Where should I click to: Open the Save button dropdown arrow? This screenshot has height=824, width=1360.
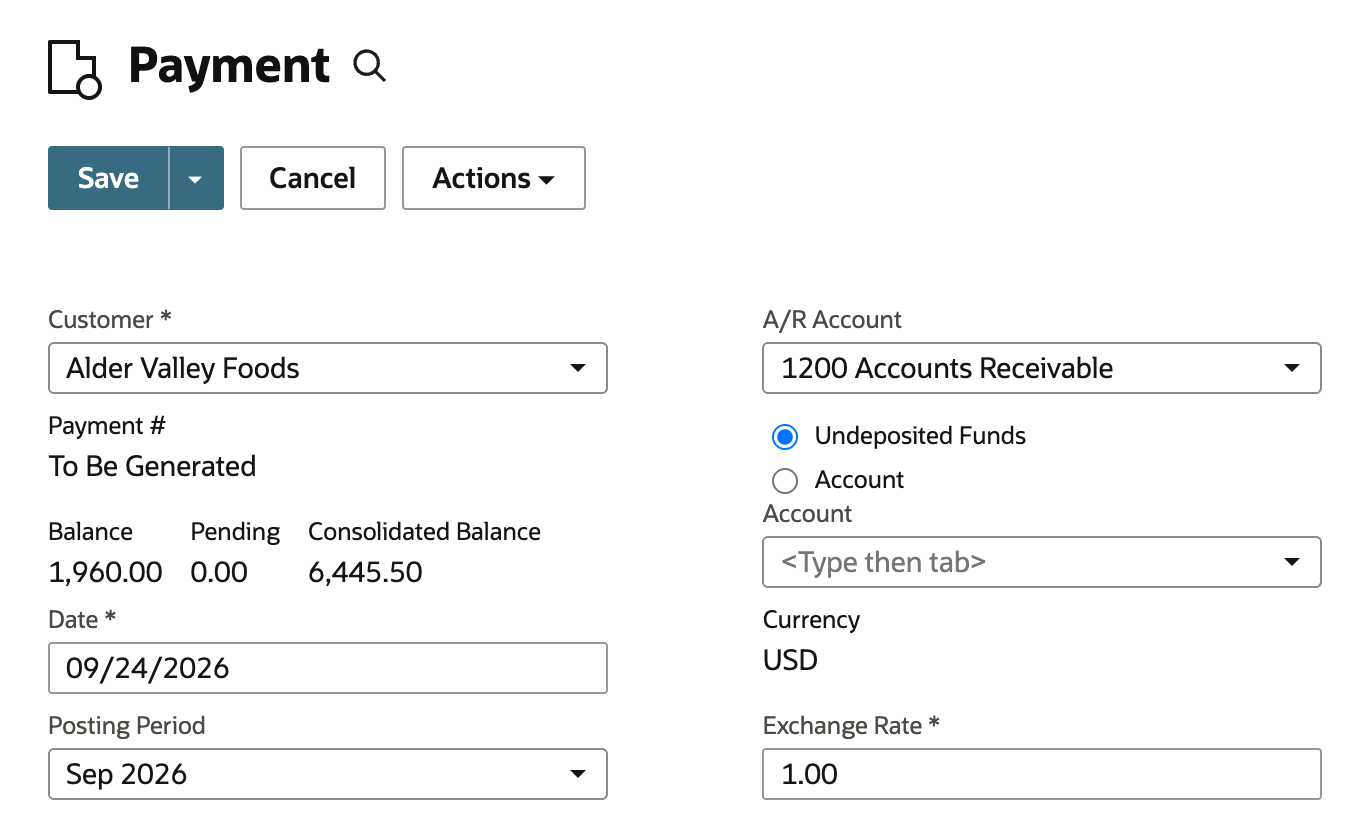[x=196, y=178]
